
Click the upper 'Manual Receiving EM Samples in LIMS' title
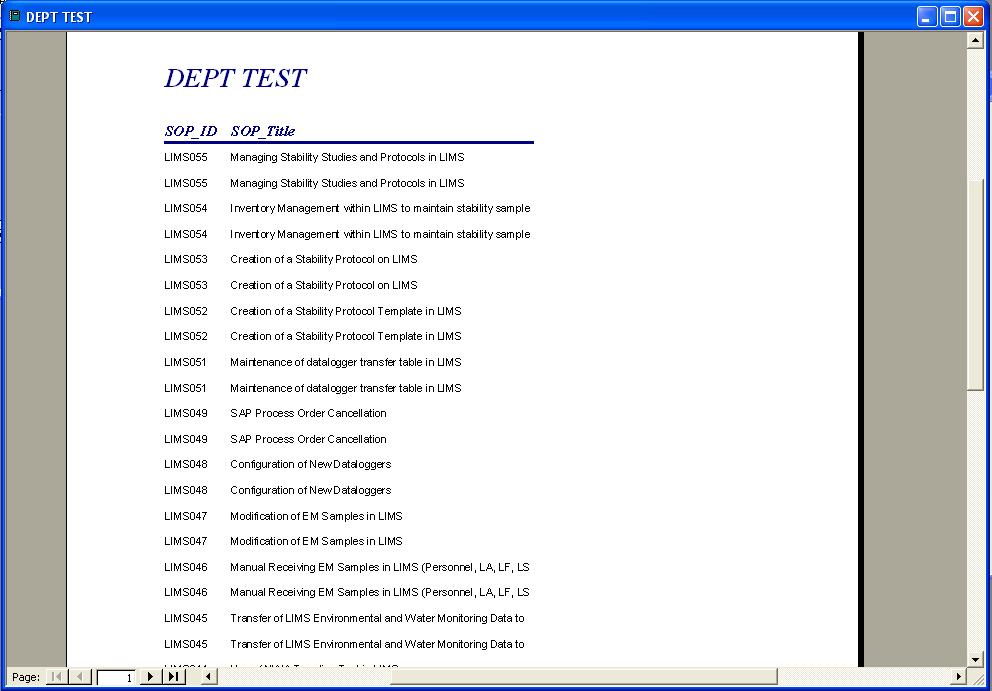coord(380,567)
